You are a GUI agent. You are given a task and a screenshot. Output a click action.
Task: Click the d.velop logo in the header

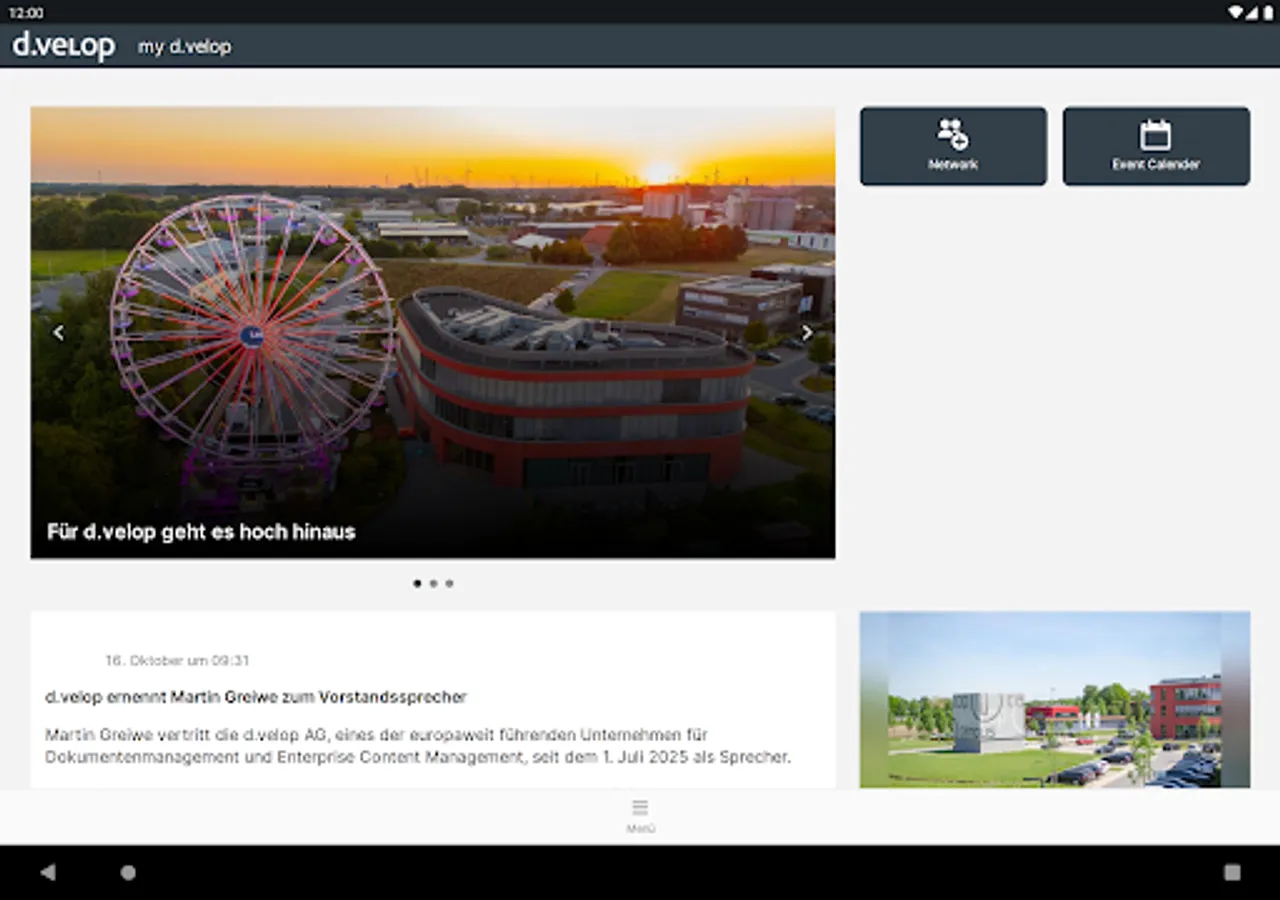[x=62, y=45]
